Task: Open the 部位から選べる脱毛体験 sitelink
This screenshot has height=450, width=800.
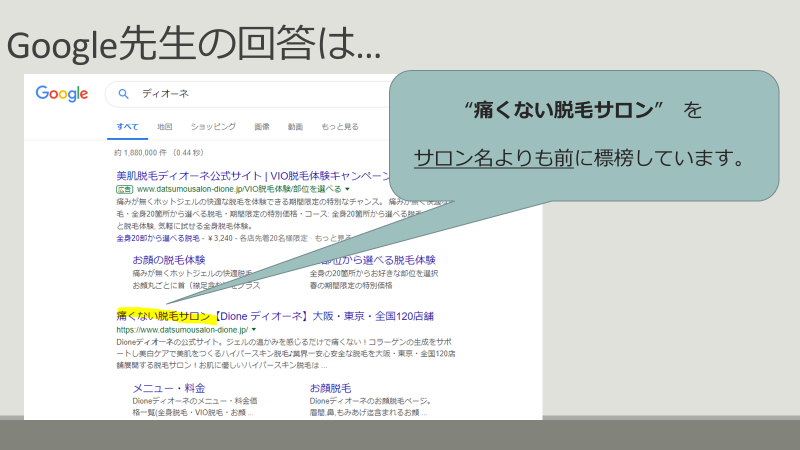Action: 378,260
